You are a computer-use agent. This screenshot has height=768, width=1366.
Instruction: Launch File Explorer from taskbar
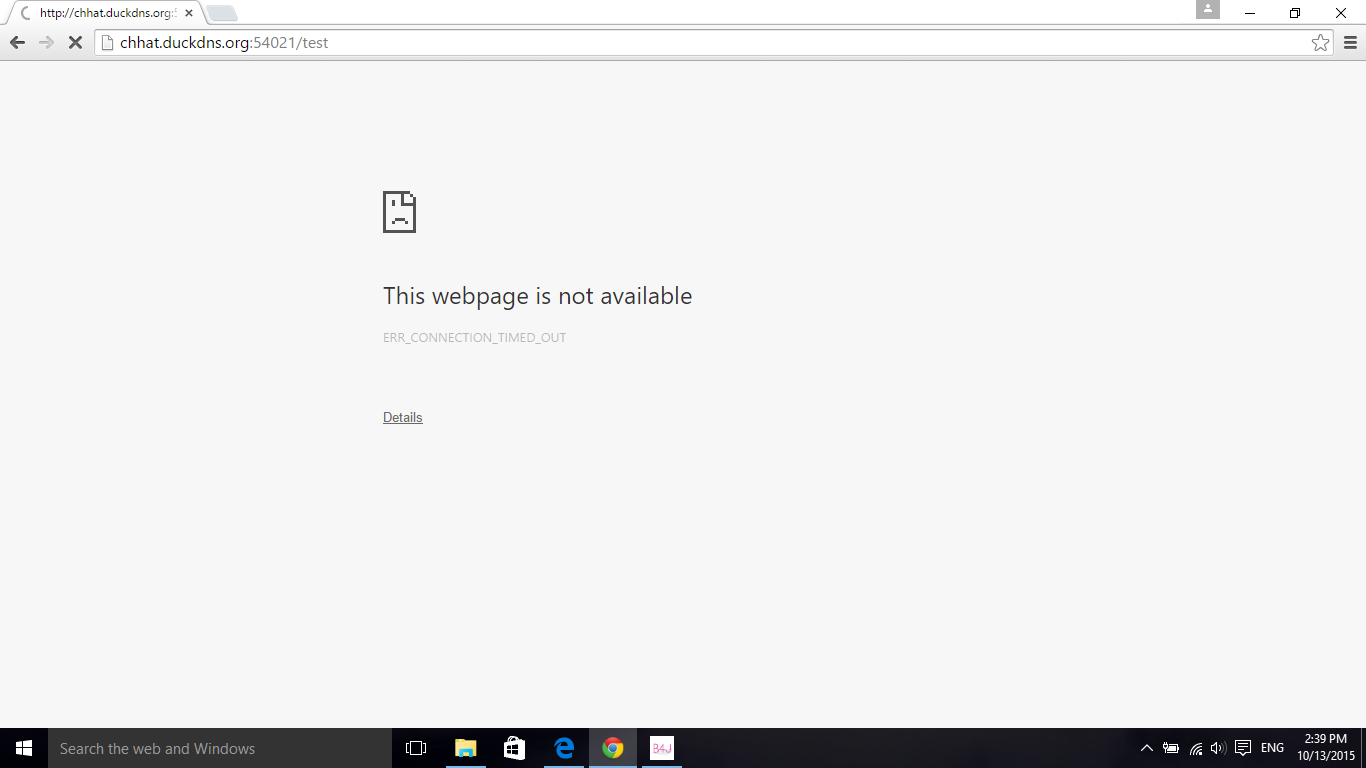point(466,748)
